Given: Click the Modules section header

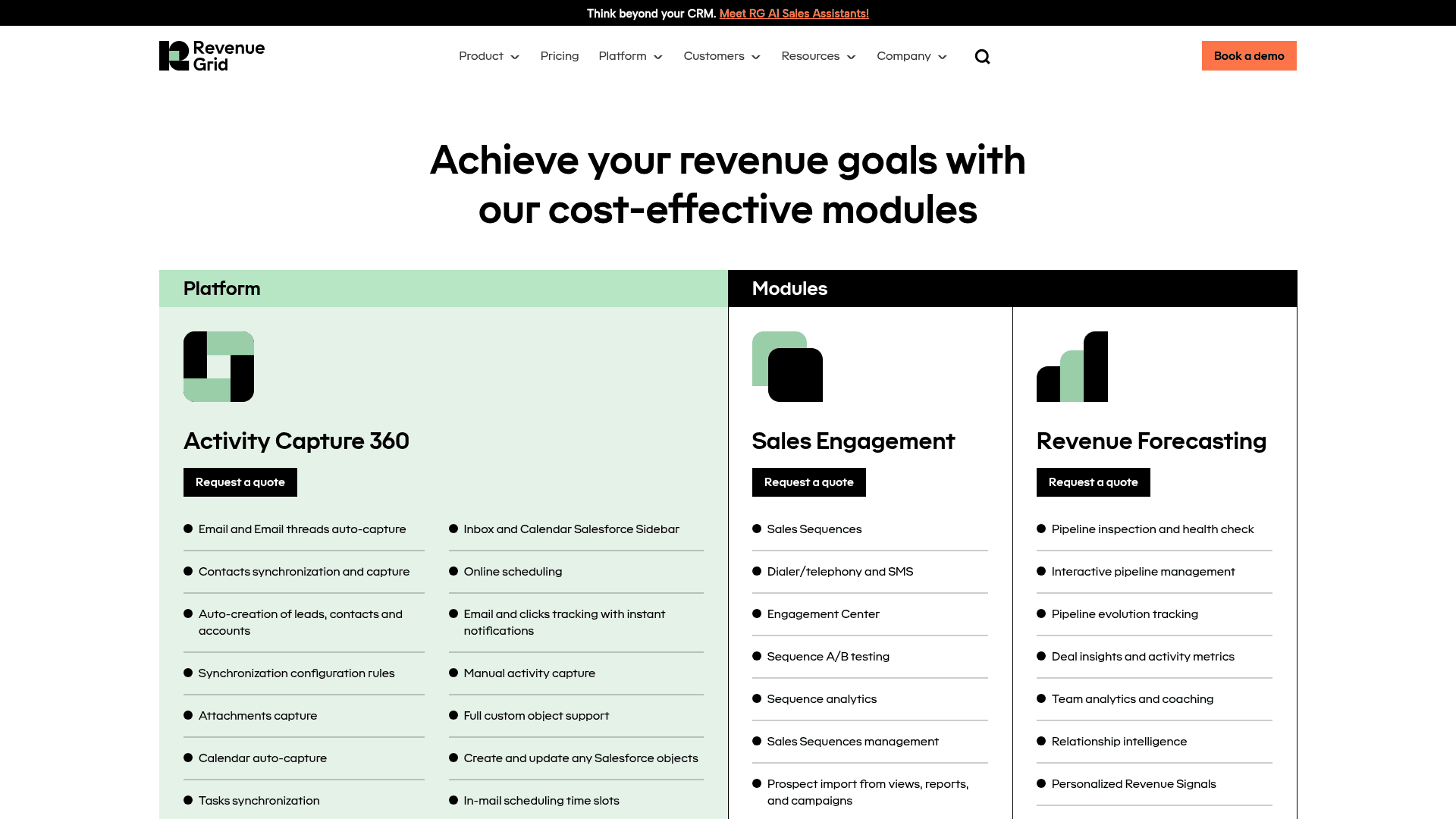Looking at the screenshot, I should (1012, 289).
